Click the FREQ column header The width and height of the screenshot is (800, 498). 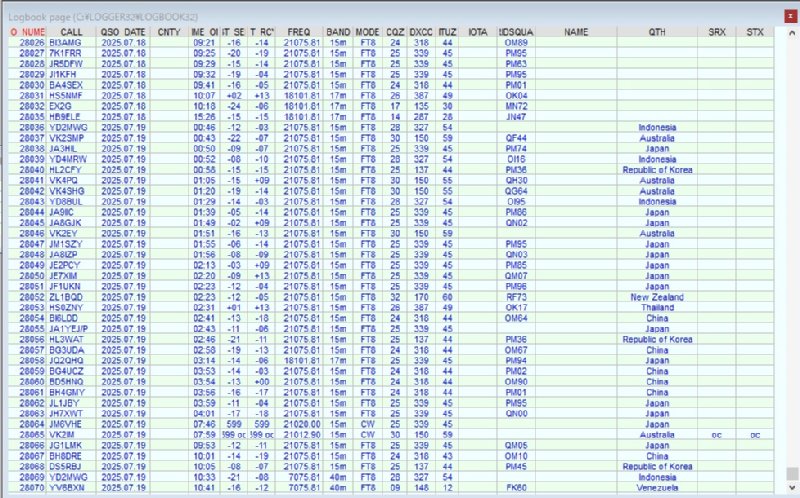coord(298,33)
